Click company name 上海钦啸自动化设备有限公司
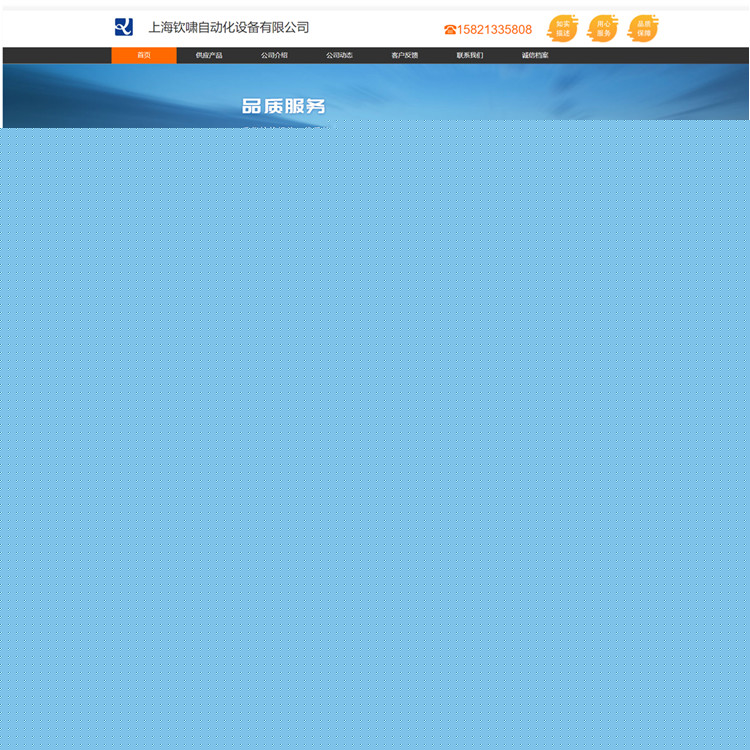Screen dimensions: 750x750 (x=229, y=27)
